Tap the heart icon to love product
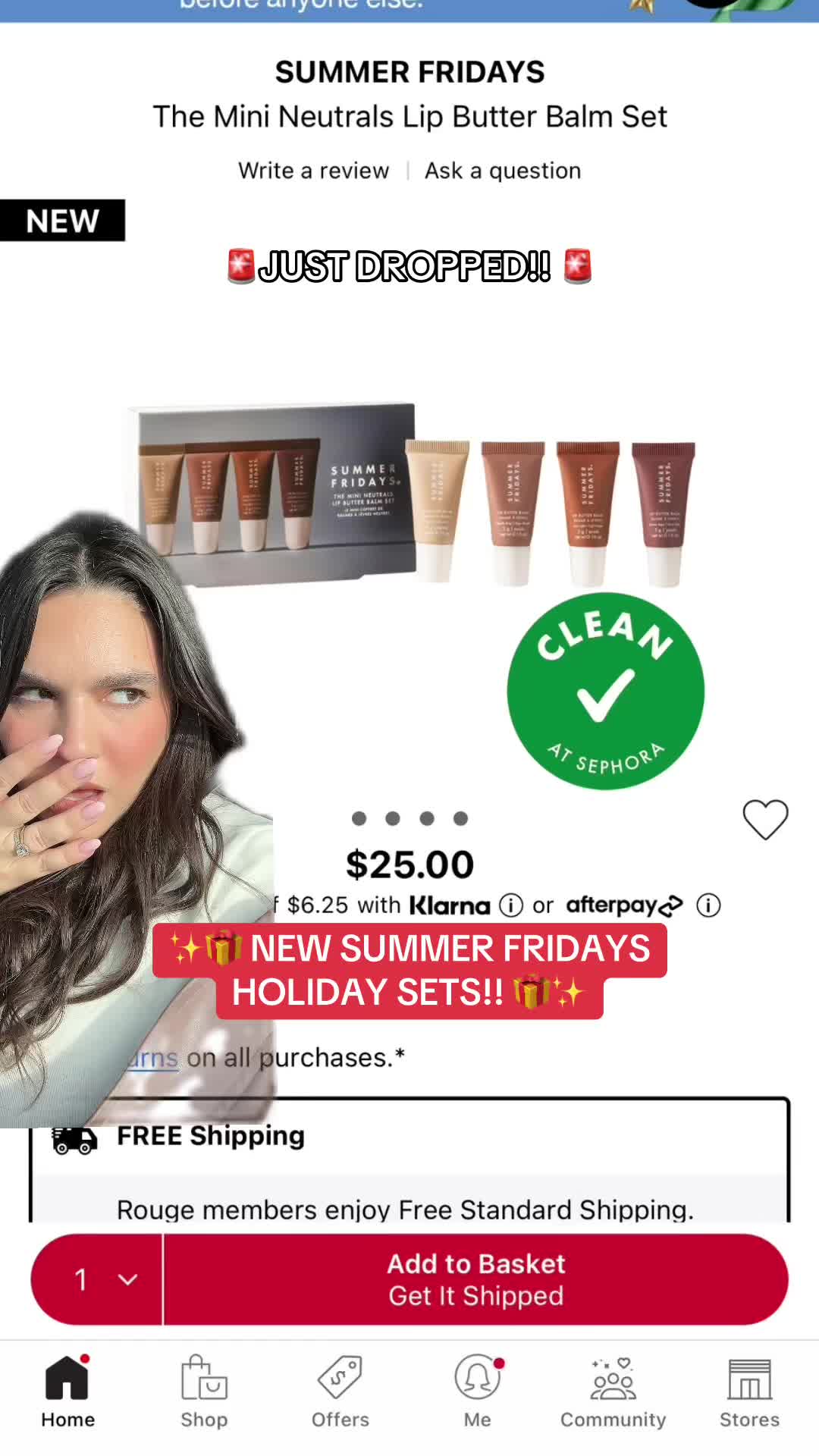 tap(765, 820)
